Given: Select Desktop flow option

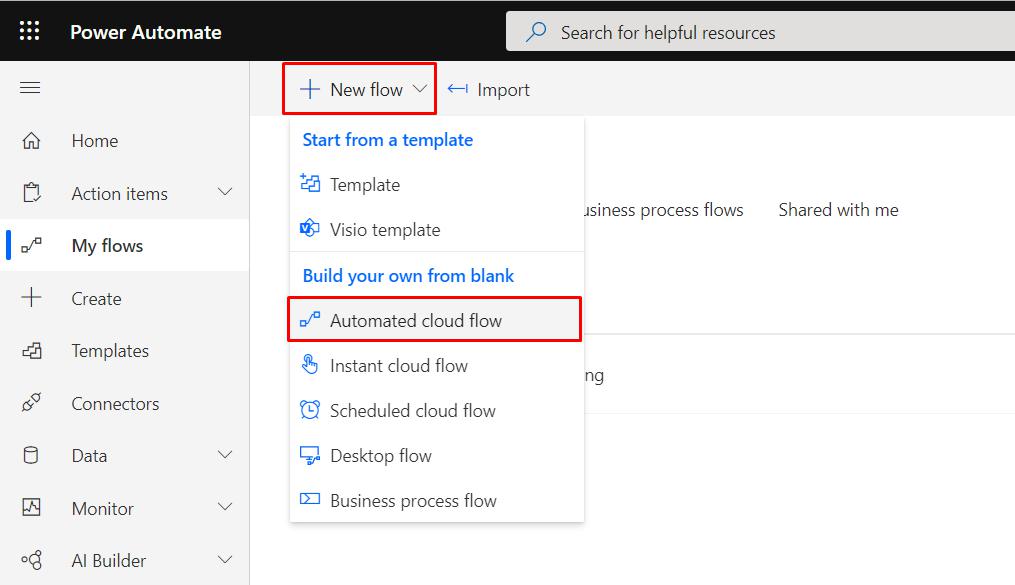Looking at the screenshot, I should click(x=437, y=456).
